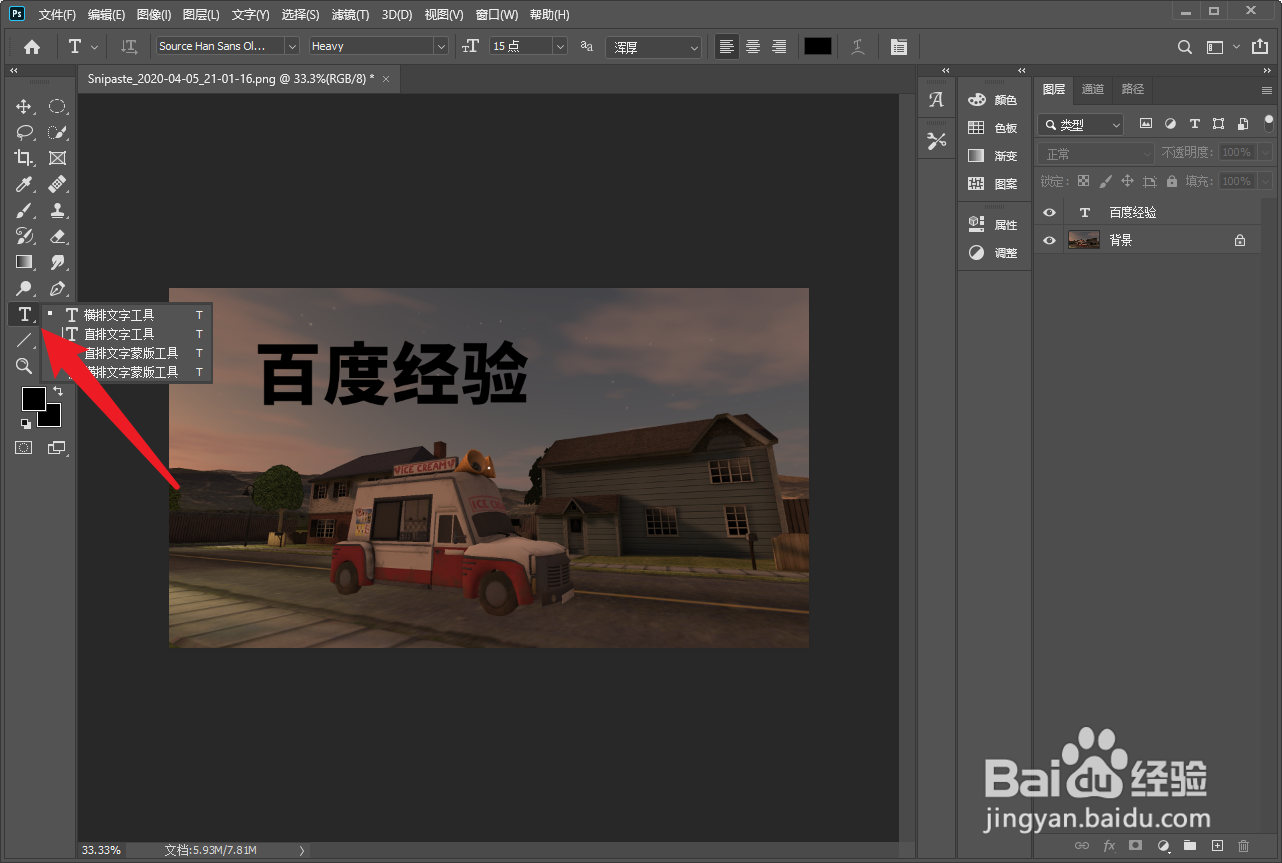Toggle lock all padlock in the lock row
1282x863 pixels.
pos(1172,181)
